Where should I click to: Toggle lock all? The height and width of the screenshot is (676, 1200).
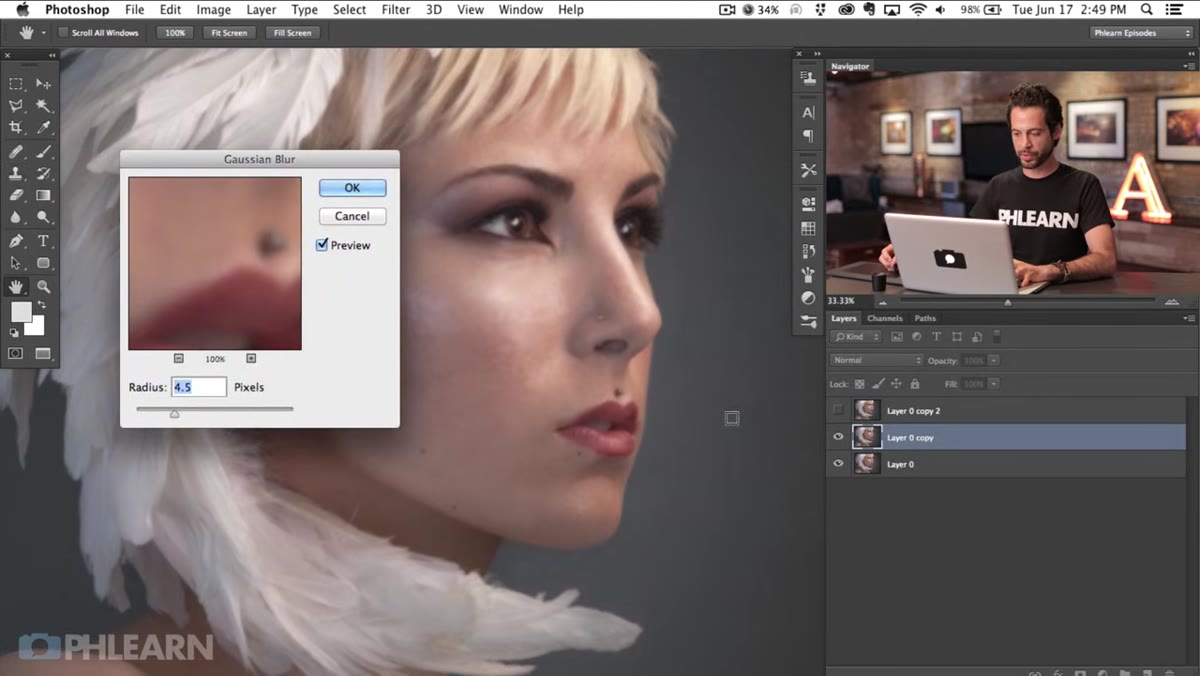click(913, 384)
